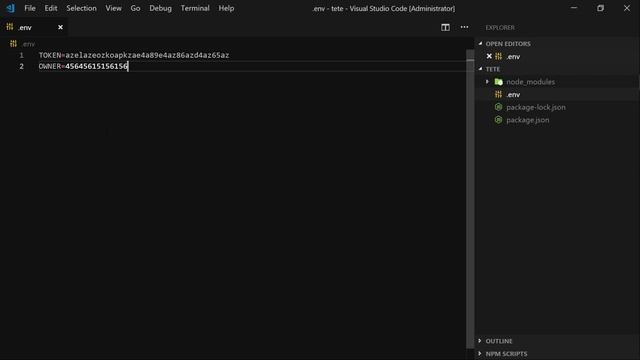Click the package-lock.json file icon
This screenshot has width=640, height=360.
(498, 107)
